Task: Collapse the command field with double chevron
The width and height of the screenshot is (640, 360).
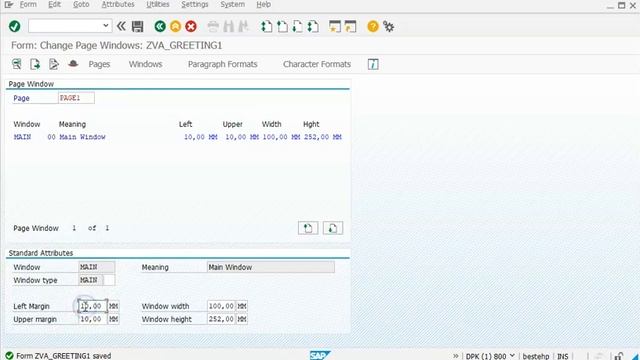Action: (121, 27)
